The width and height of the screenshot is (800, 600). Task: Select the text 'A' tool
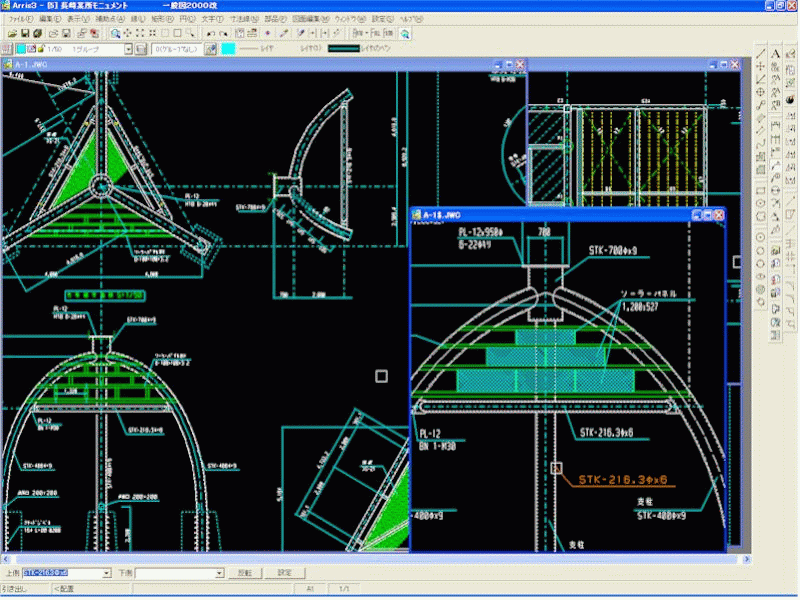click(775, 53)
